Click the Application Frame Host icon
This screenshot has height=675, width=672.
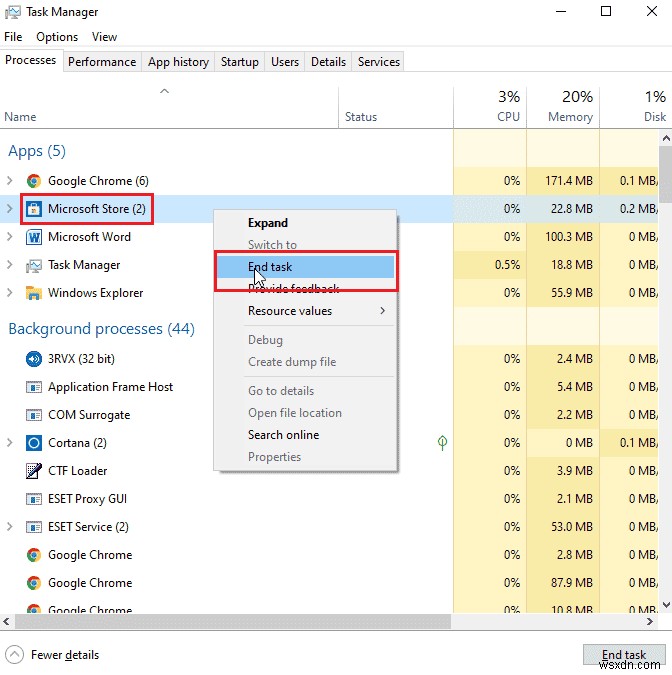[x=34, y=387]
